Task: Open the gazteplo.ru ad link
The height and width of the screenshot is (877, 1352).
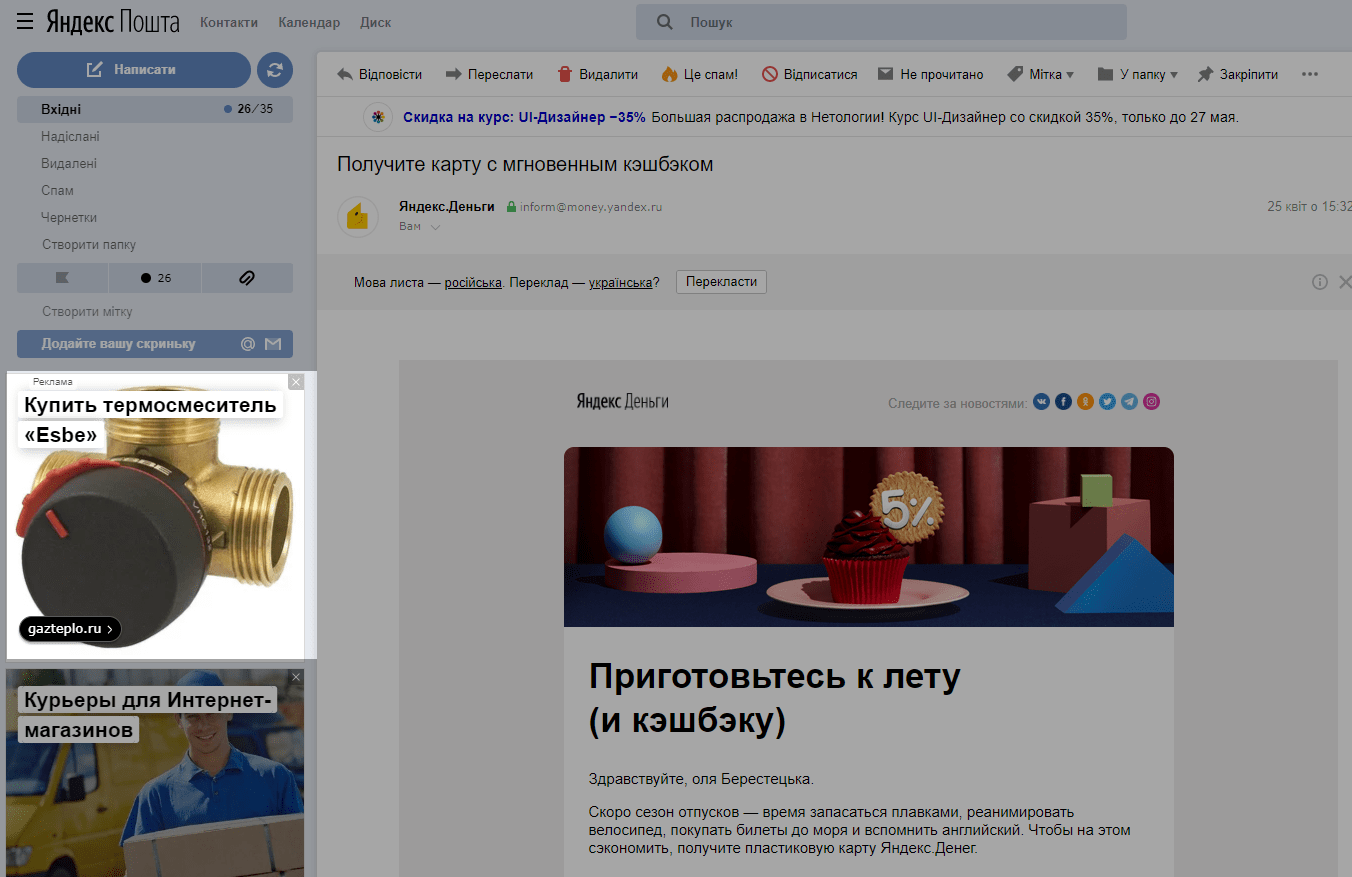Action: click(x=70, y=629)
